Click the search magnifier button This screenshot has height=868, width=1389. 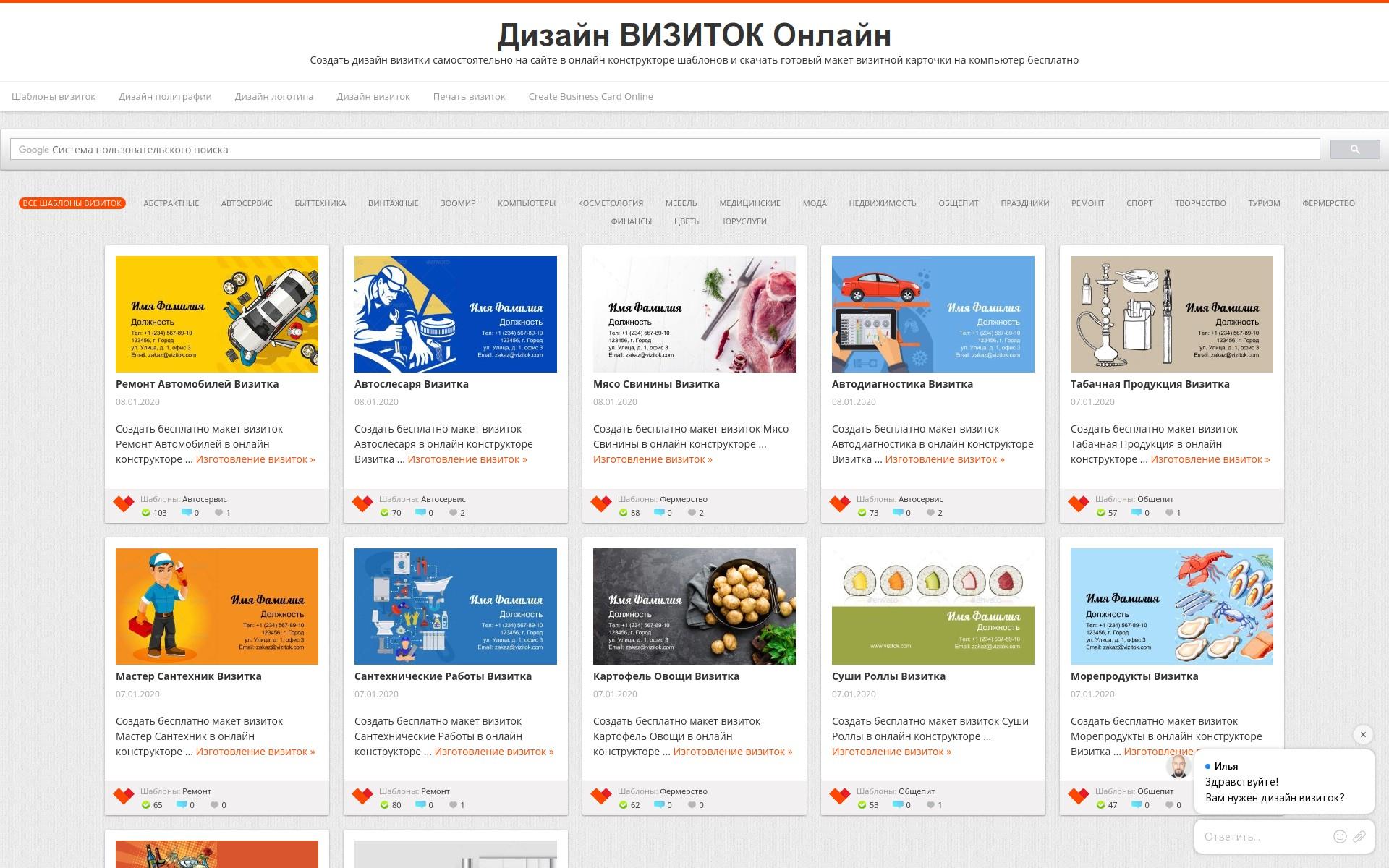click(1355, 150)
